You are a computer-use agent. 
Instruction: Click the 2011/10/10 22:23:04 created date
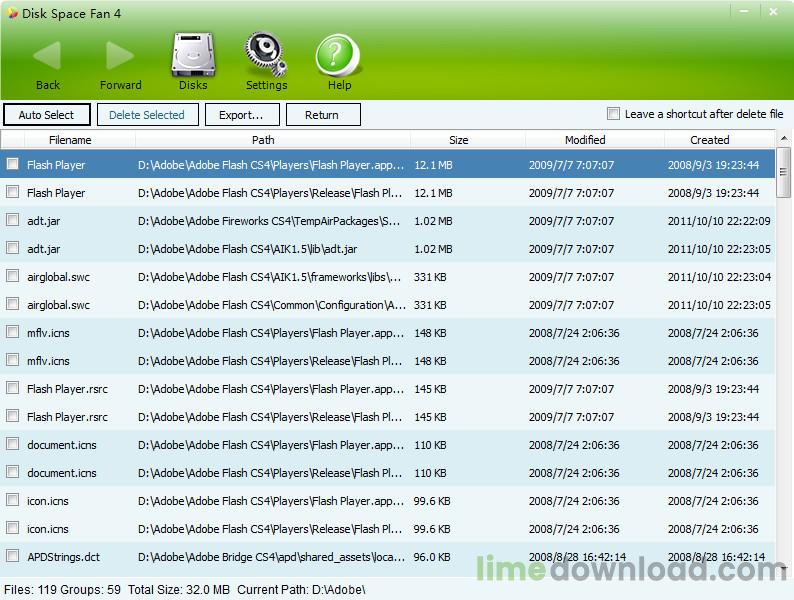tap(719, 277)
